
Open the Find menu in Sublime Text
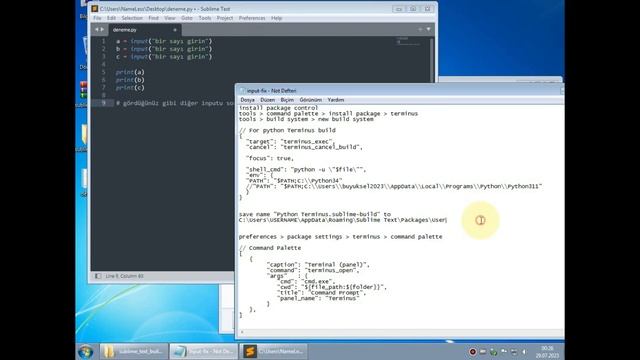coord(153,18)
